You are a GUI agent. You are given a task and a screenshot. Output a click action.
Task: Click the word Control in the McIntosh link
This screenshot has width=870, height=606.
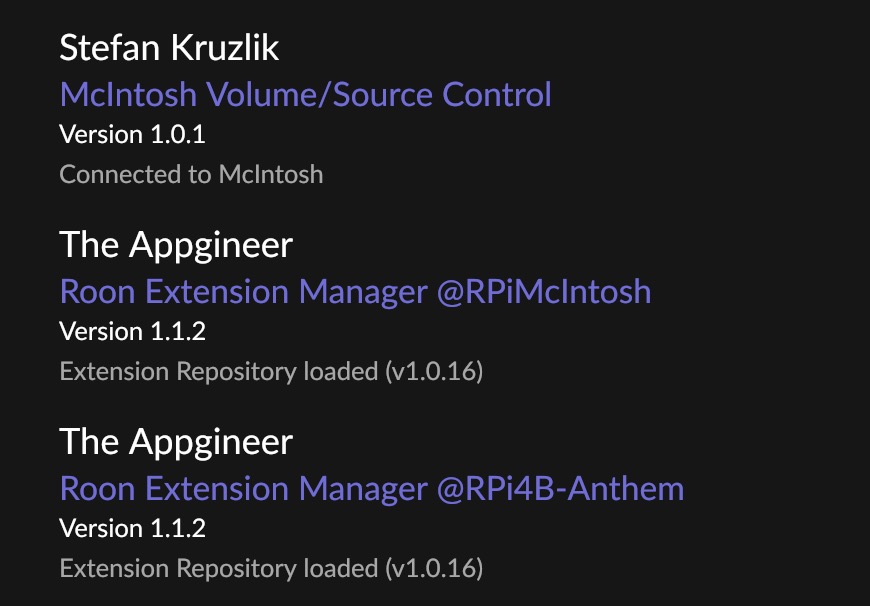[497, 94]
